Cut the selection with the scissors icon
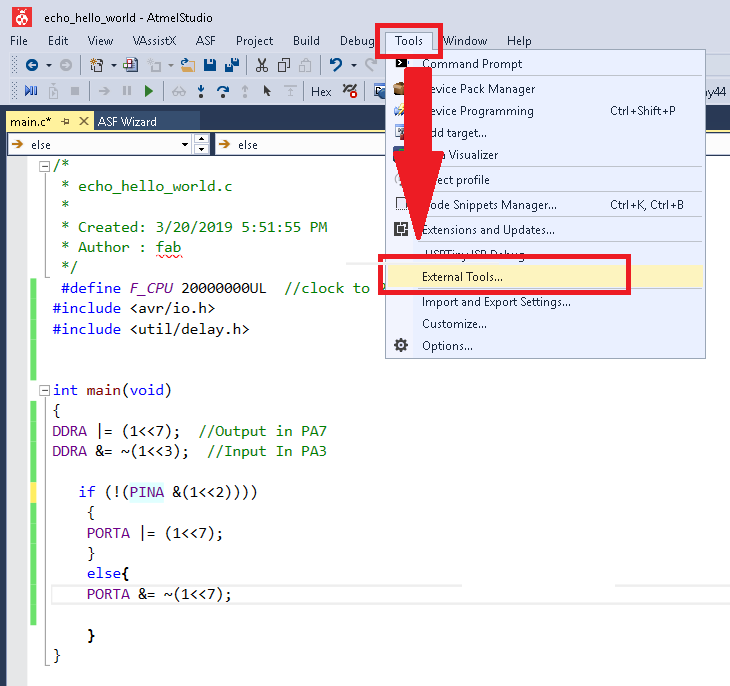Screen dimensions: 730x686 tap(262, 65)
